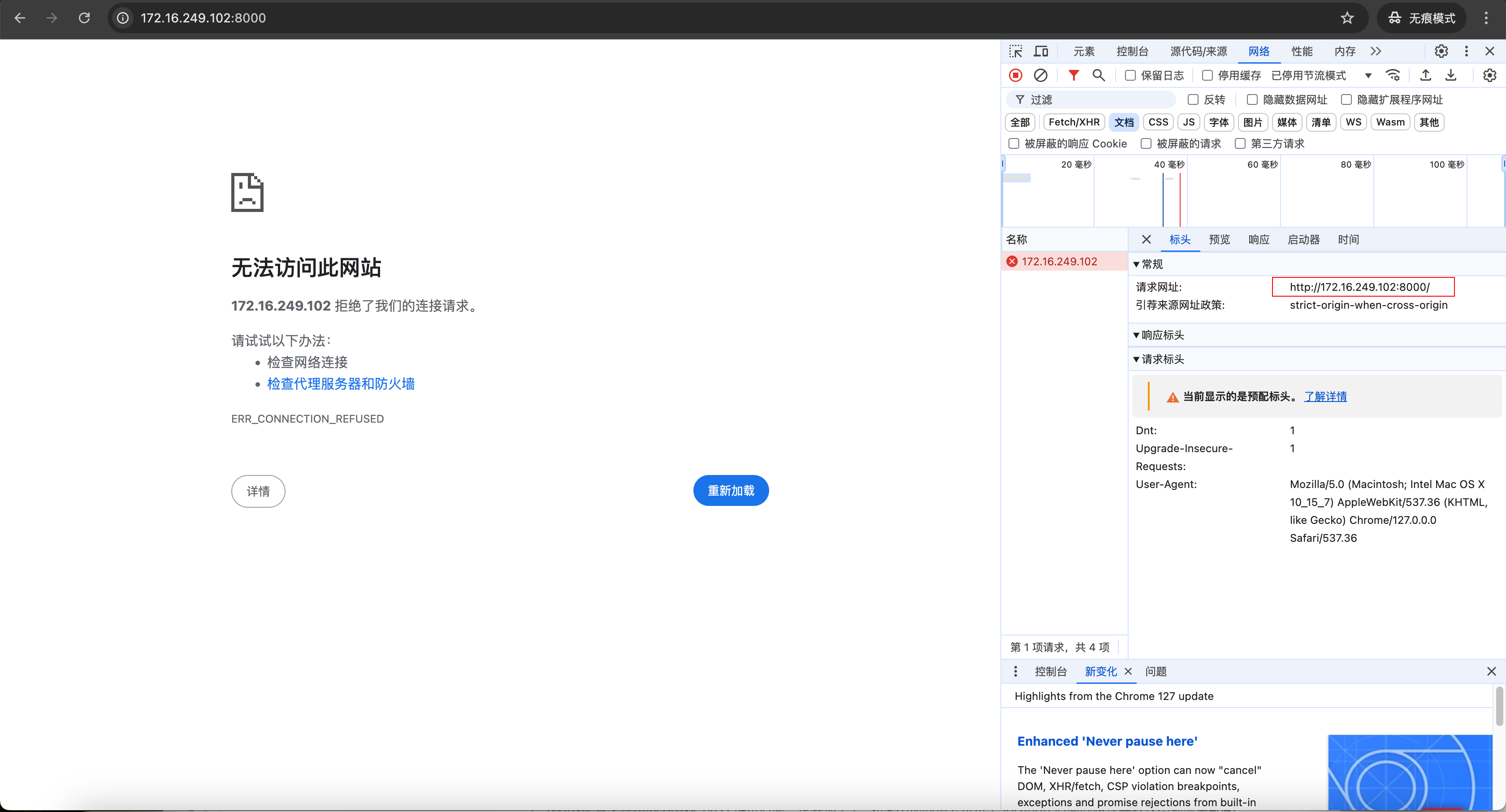The image size is (1506, 812).
Task: Open the 了解详情 link
Action: tap(1325, 396)
